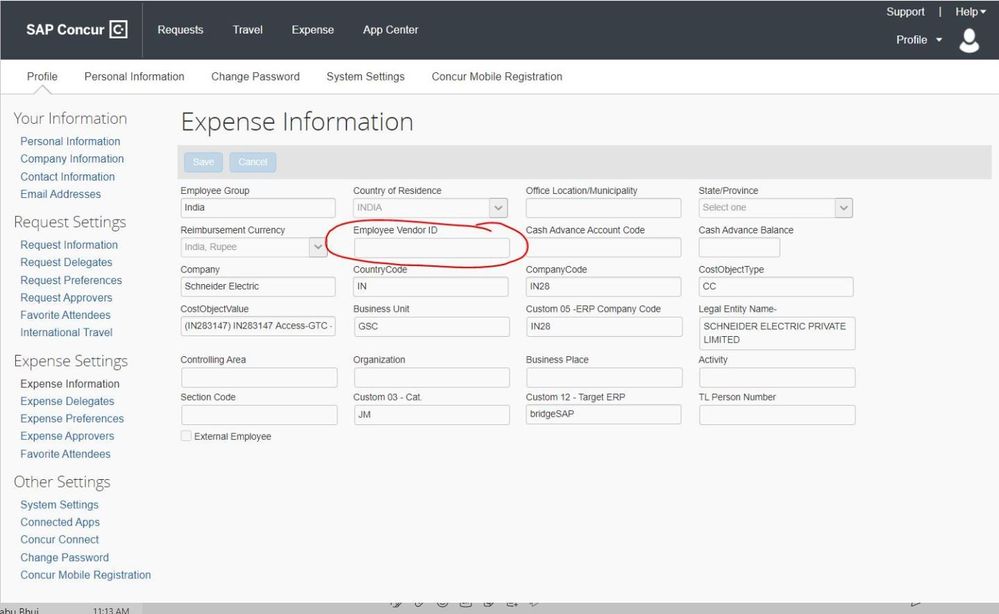The width and height of the screenshot is (999, 614).
Task: Click the Support link
Action: click(905, 11)
